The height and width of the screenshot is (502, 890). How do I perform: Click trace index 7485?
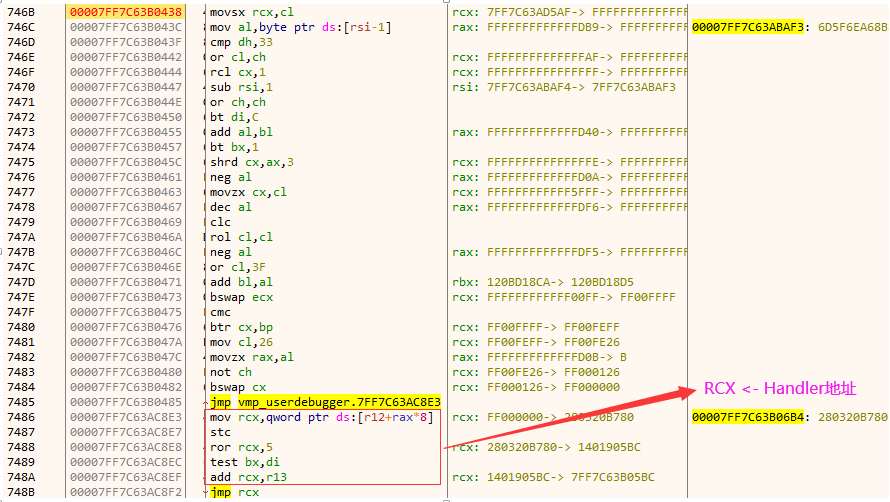click(x=21, y=402)
